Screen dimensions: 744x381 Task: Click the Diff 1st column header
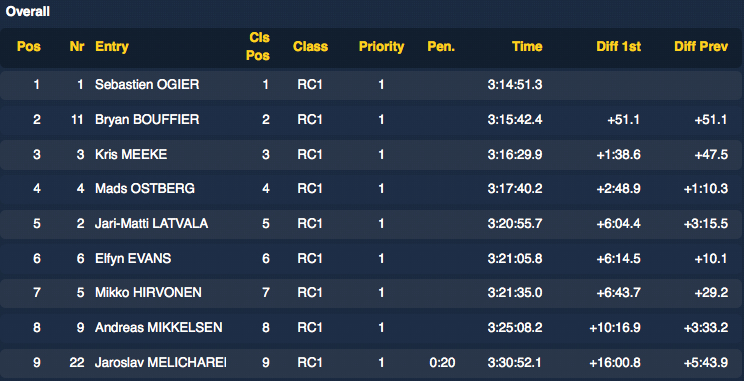point(619,46)
